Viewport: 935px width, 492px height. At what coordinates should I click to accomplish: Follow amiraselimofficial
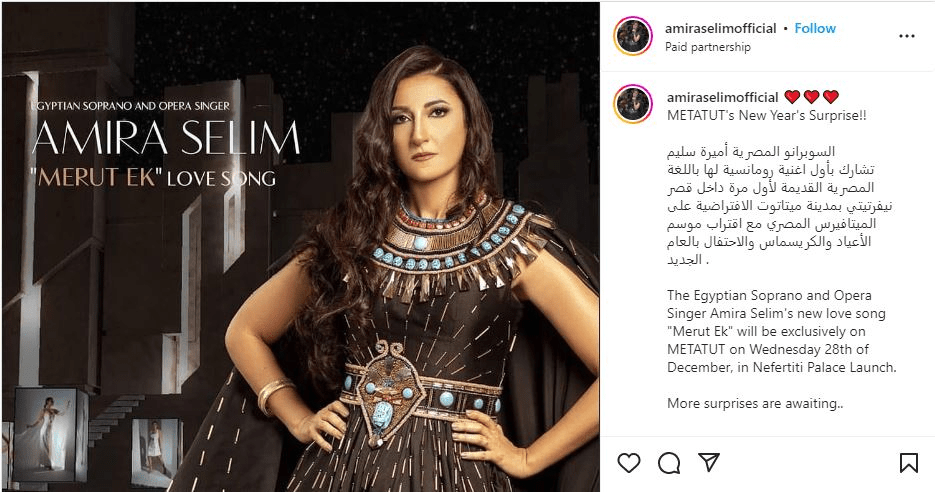(x=815, y=28)
